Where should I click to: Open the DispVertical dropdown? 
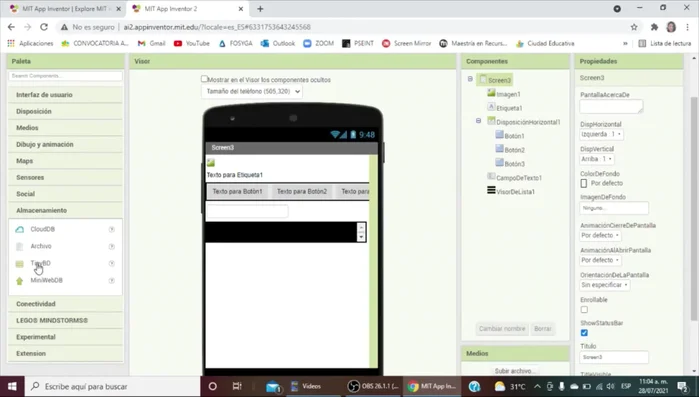pyautogui.click(x=597, y=159)
